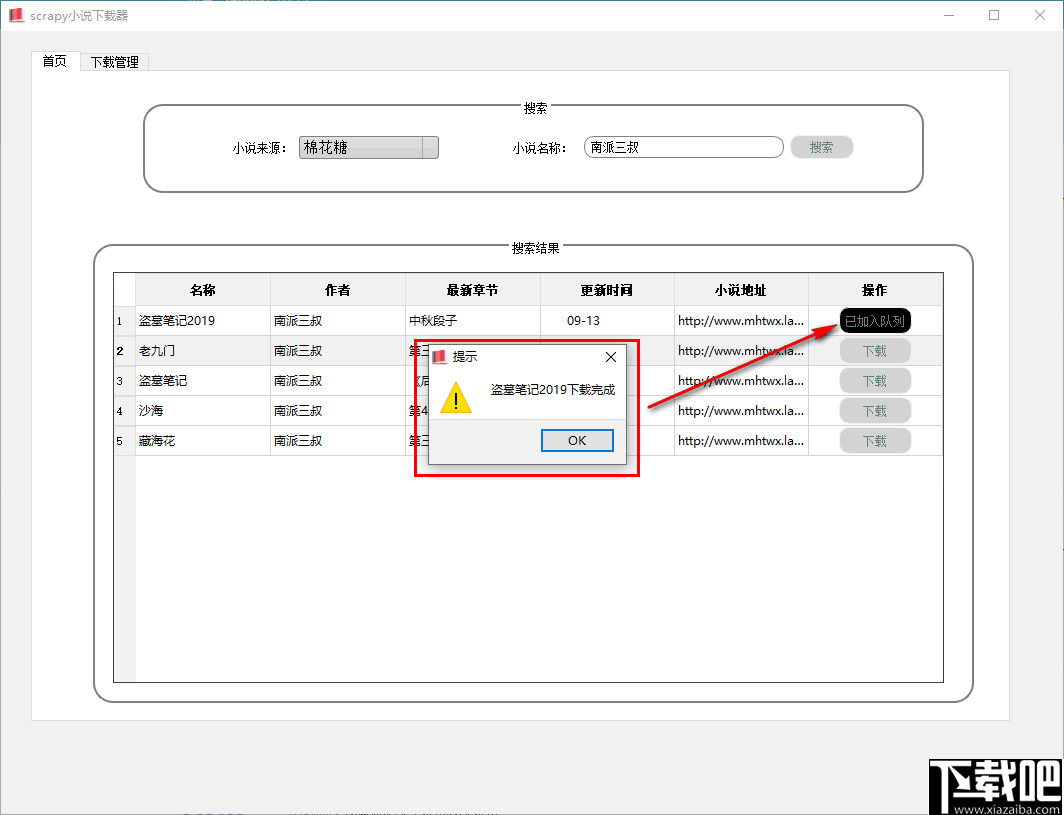Click the 作者 column header
This screenshot has height=815, width=1064.
pyautogui.click(x=337, y=289)
